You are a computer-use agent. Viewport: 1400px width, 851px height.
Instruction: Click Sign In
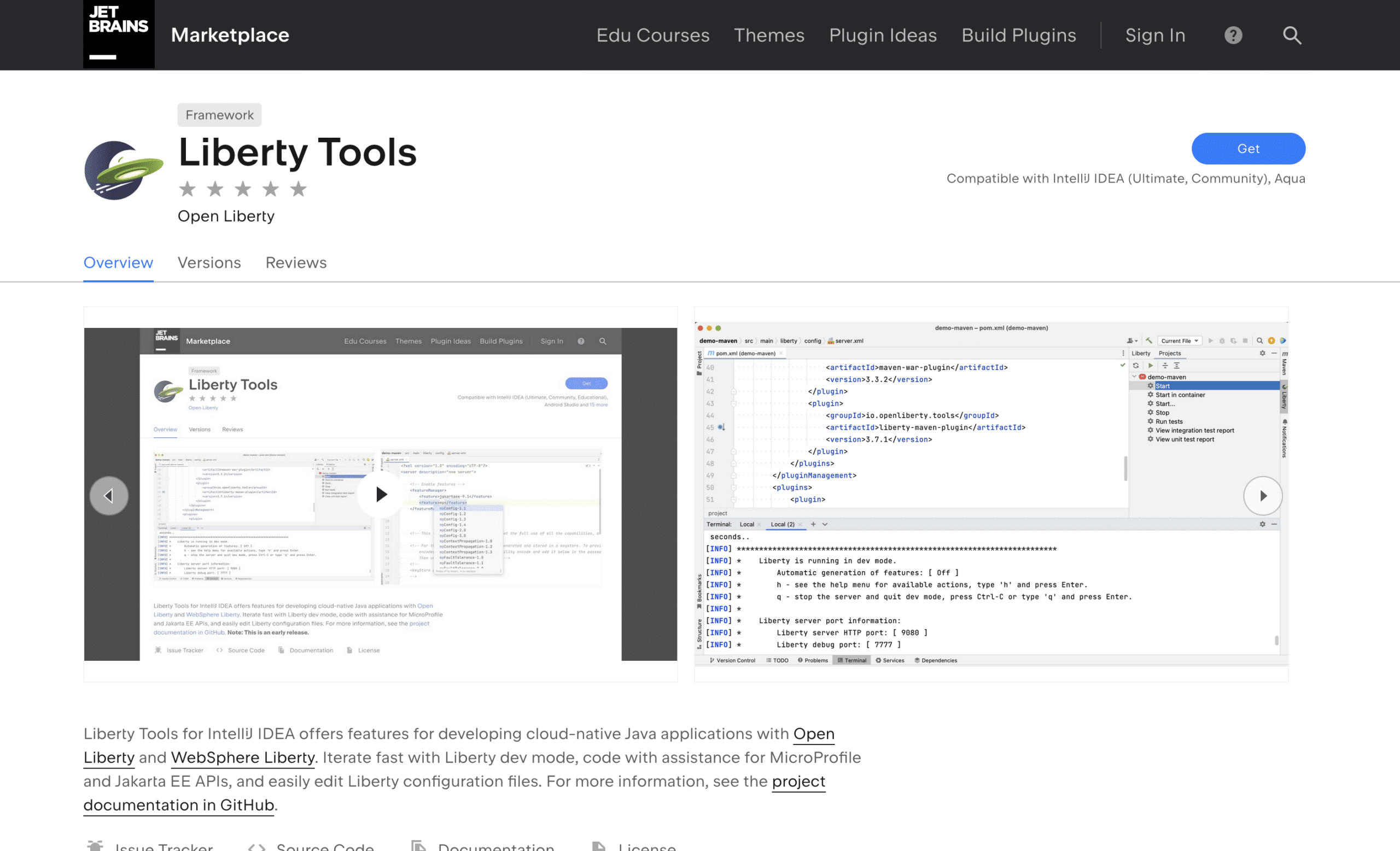pyautogui.click(x=1155, y=35)
